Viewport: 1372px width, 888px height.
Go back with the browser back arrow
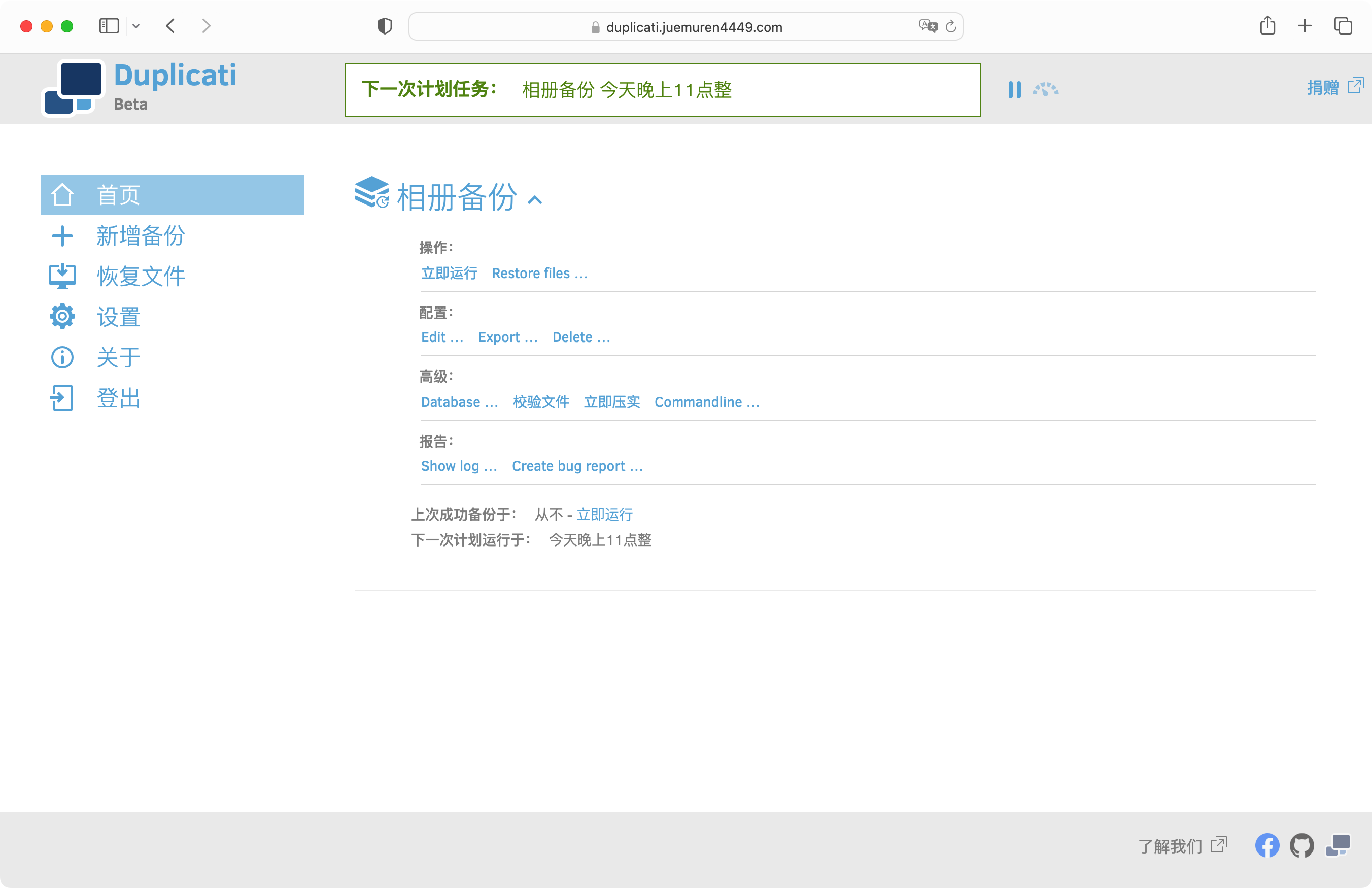tap(170, 26)
